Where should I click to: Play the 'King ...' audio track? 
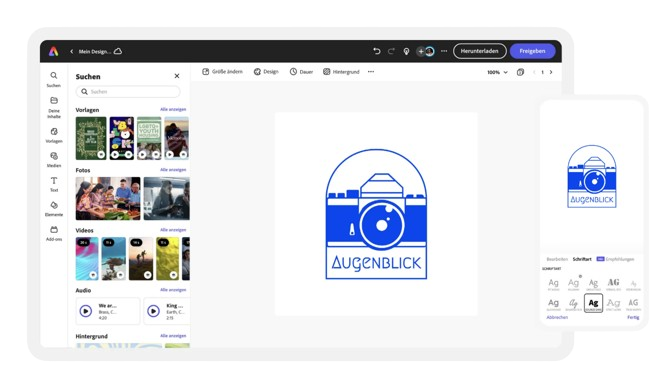[153, 311]
